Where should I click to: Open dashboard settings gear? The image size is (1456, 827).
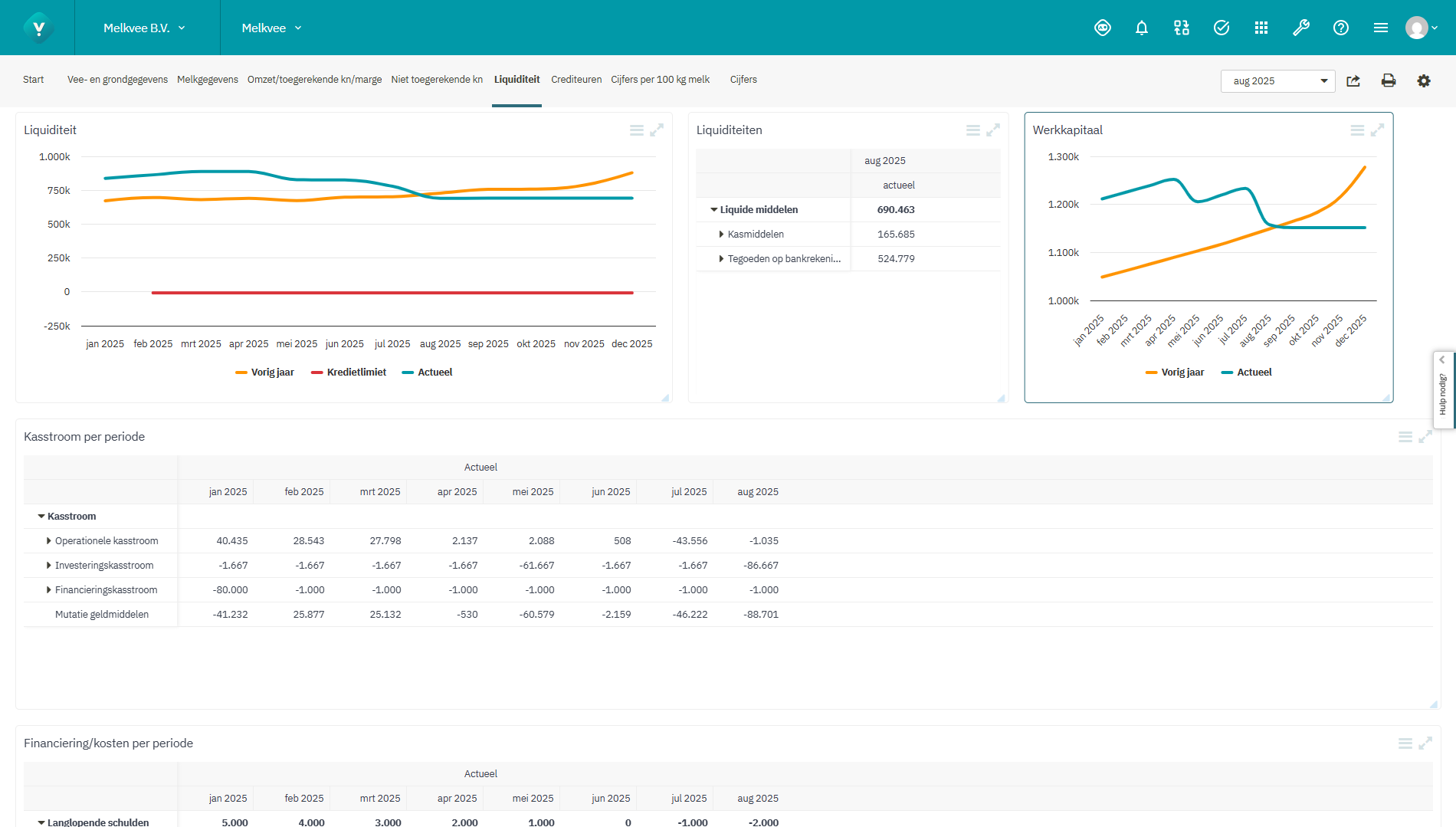(1423, 81)
